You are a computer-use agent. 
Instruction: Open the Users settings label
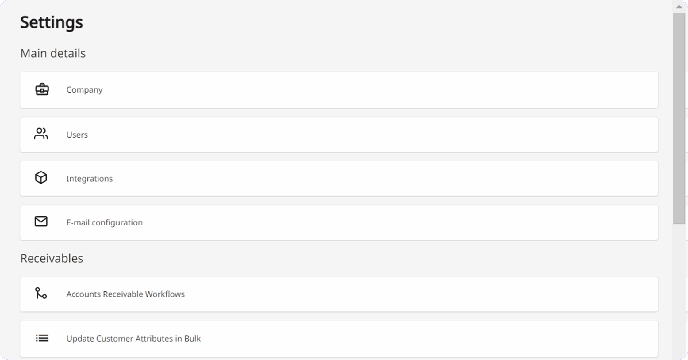point(77,135)
